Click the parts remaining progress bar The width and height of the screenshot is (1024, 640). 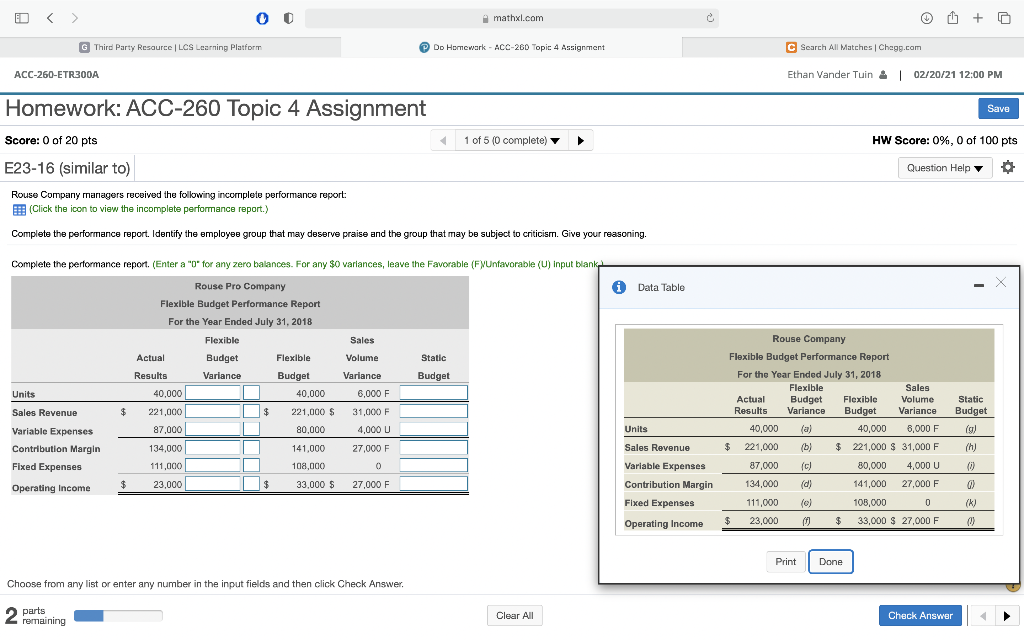point(120,616)
